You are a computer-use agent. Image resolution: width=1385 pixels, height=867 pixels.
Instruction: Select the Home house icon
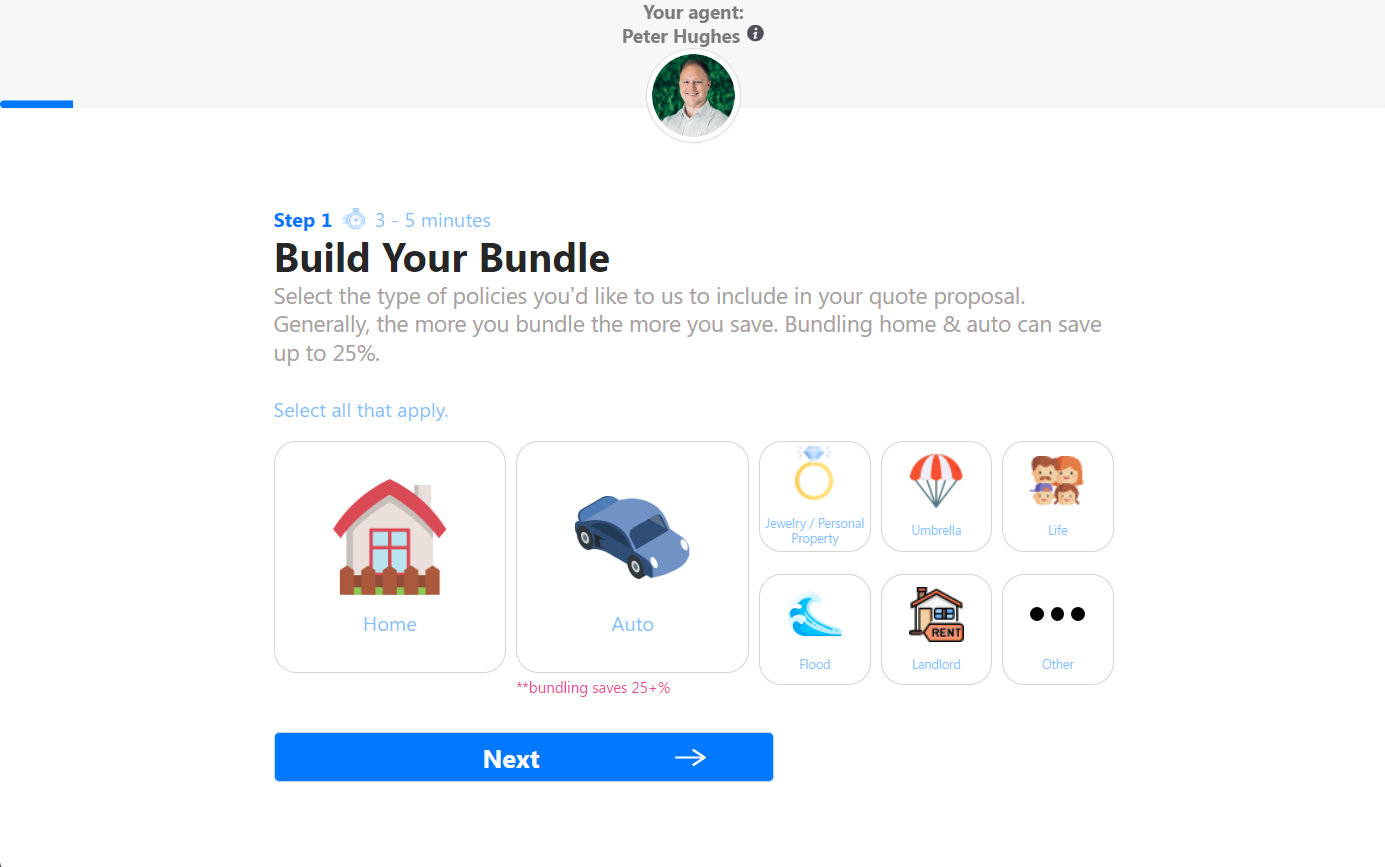click(390, 537)
